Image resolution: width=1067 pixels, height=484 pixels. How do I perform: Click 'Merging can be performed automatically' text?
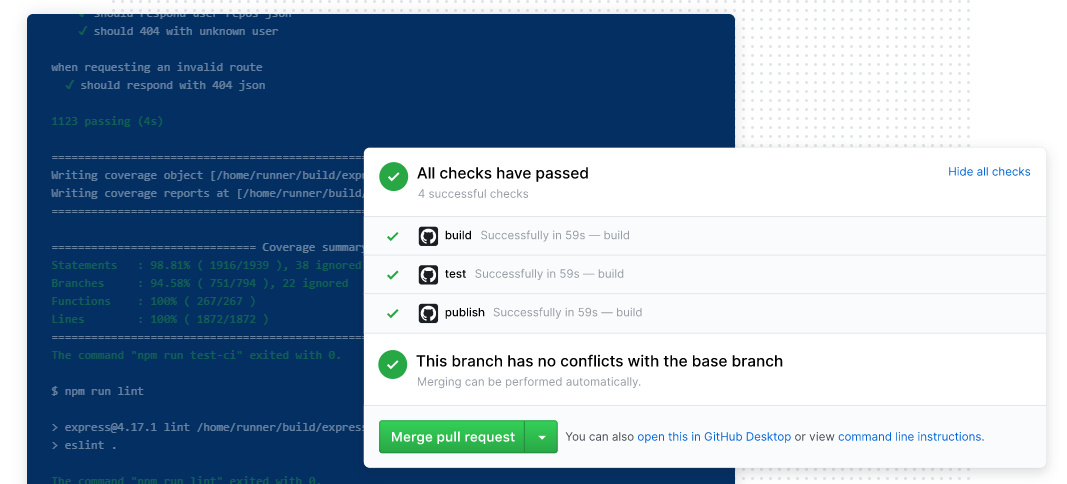[529, 382]
